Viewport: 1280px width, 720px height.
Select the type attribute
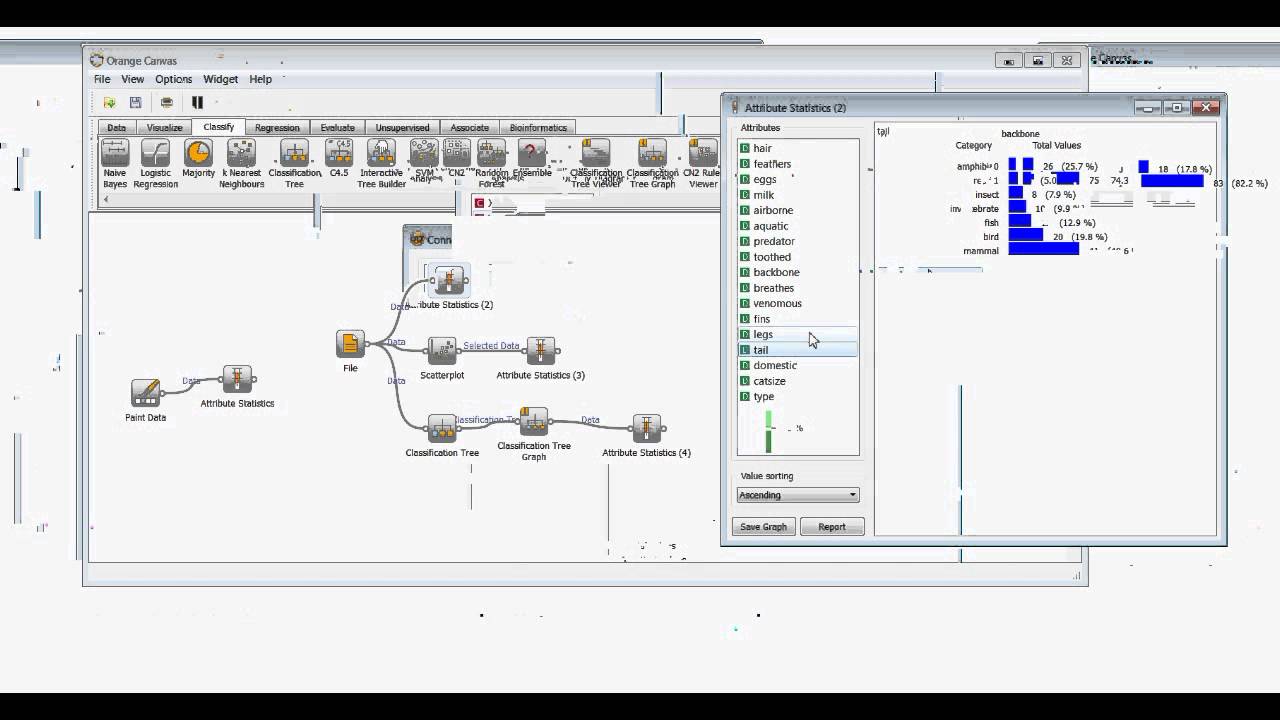(x=797, y=396)
